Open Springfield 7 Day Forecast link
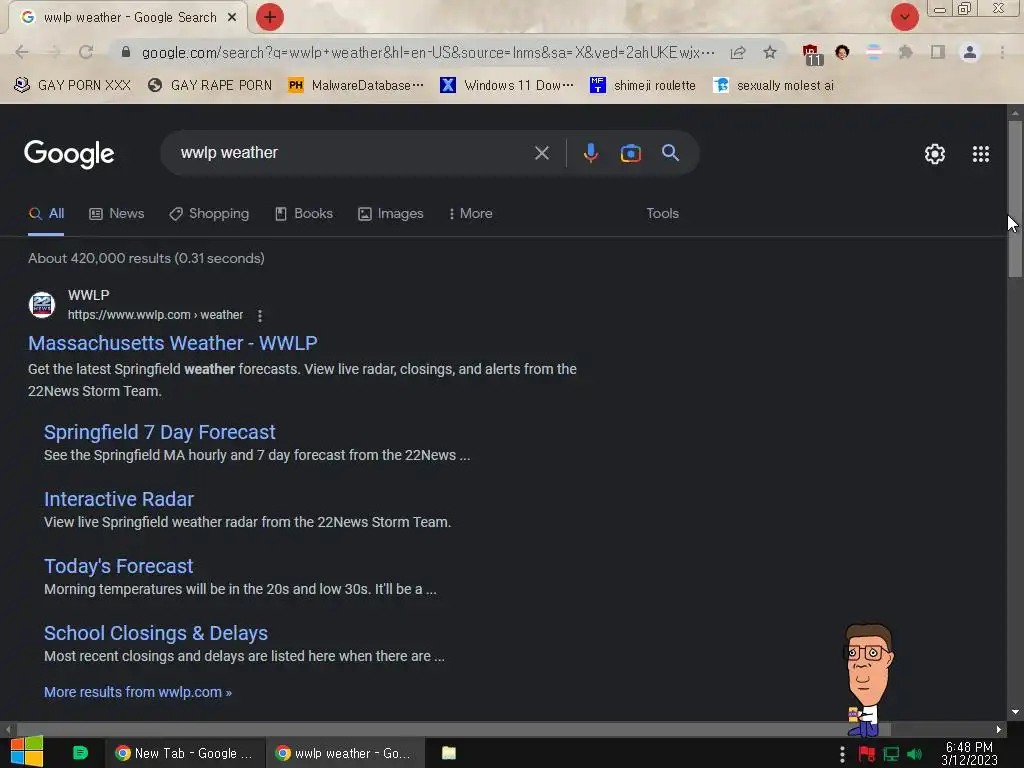Screen dimensions: 1024x768 click(159, 432)
